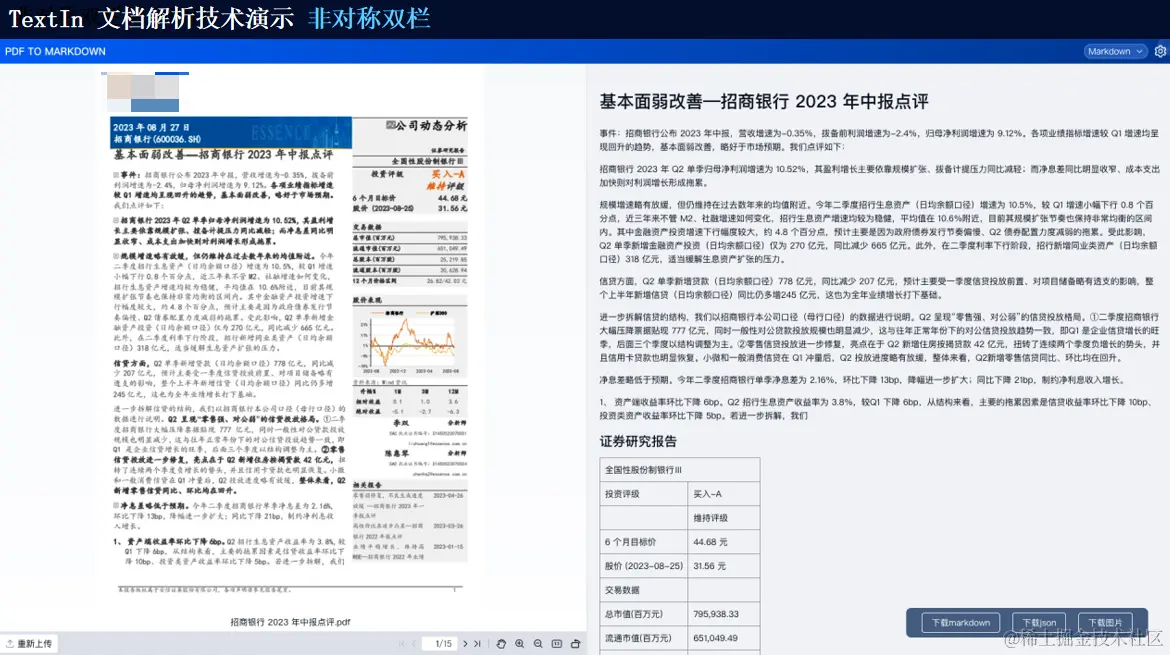The width and height of the screenshot is (1170, 655).
Task: Expand the Markdown output format dropdown
Action: point(1115,51)
